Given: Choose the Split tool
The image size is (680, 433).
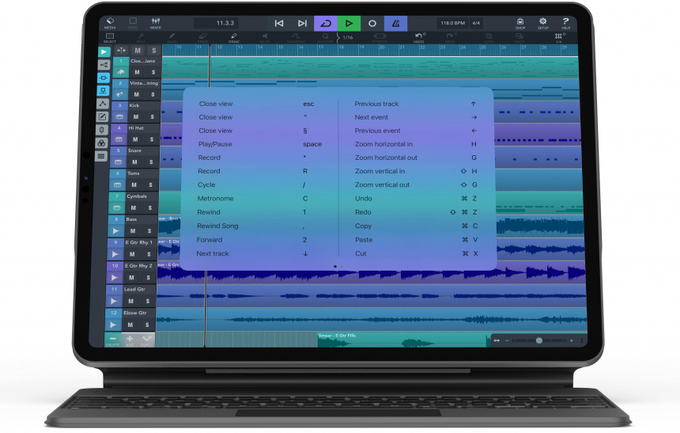Looking at the screenshot, I should tap(141, 38).
